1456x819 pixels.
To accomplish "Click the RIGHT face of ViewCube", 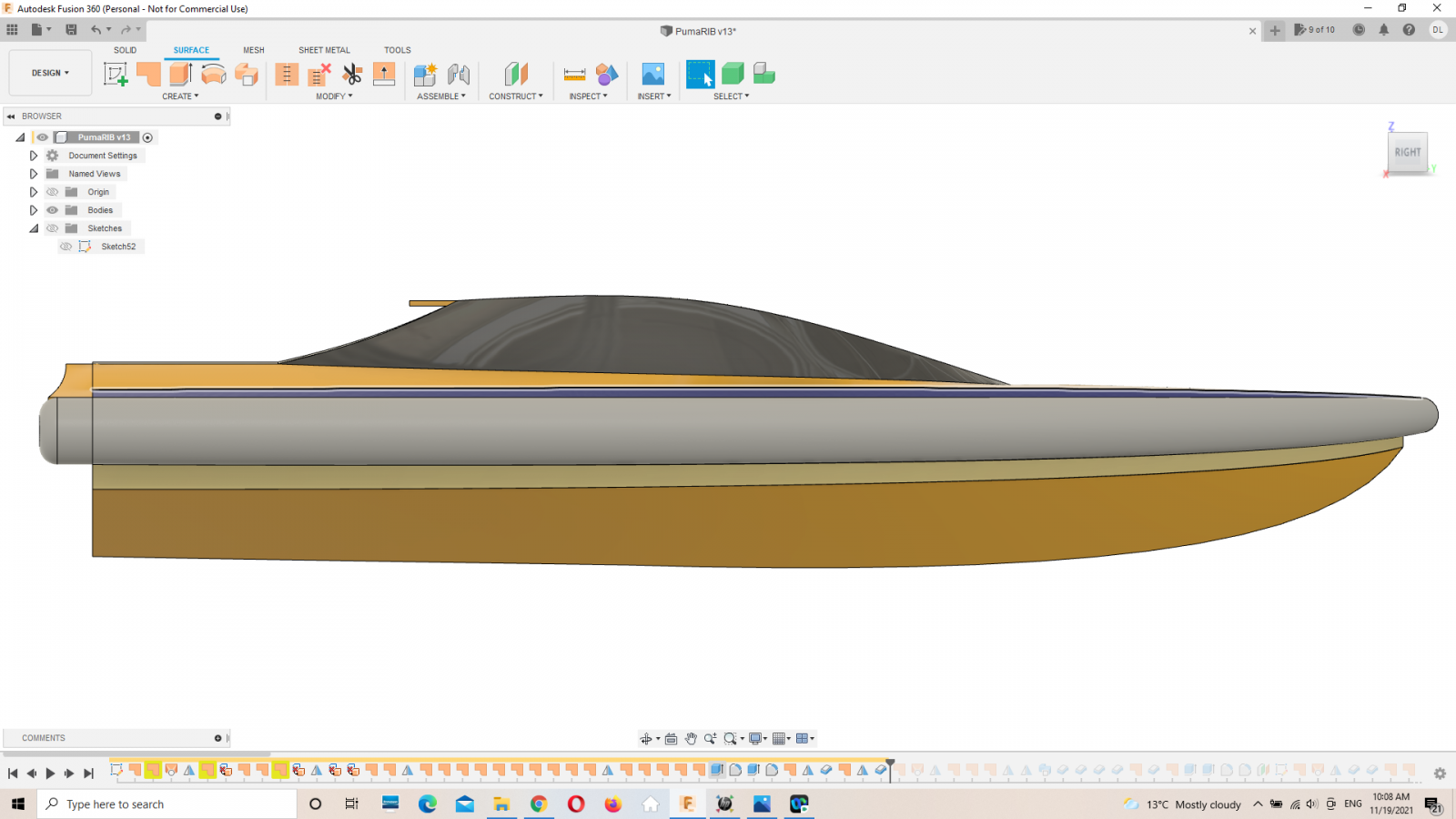I will tap(1408, 152).
